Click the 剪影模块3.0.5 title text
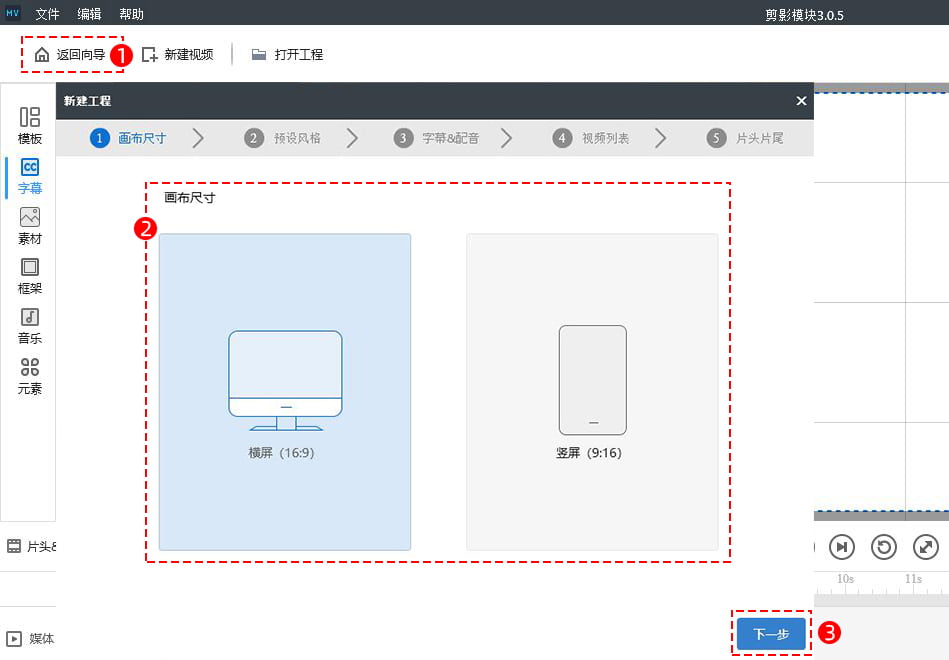The width and height of the screenshot is (949, 660). tap(804, 15)
